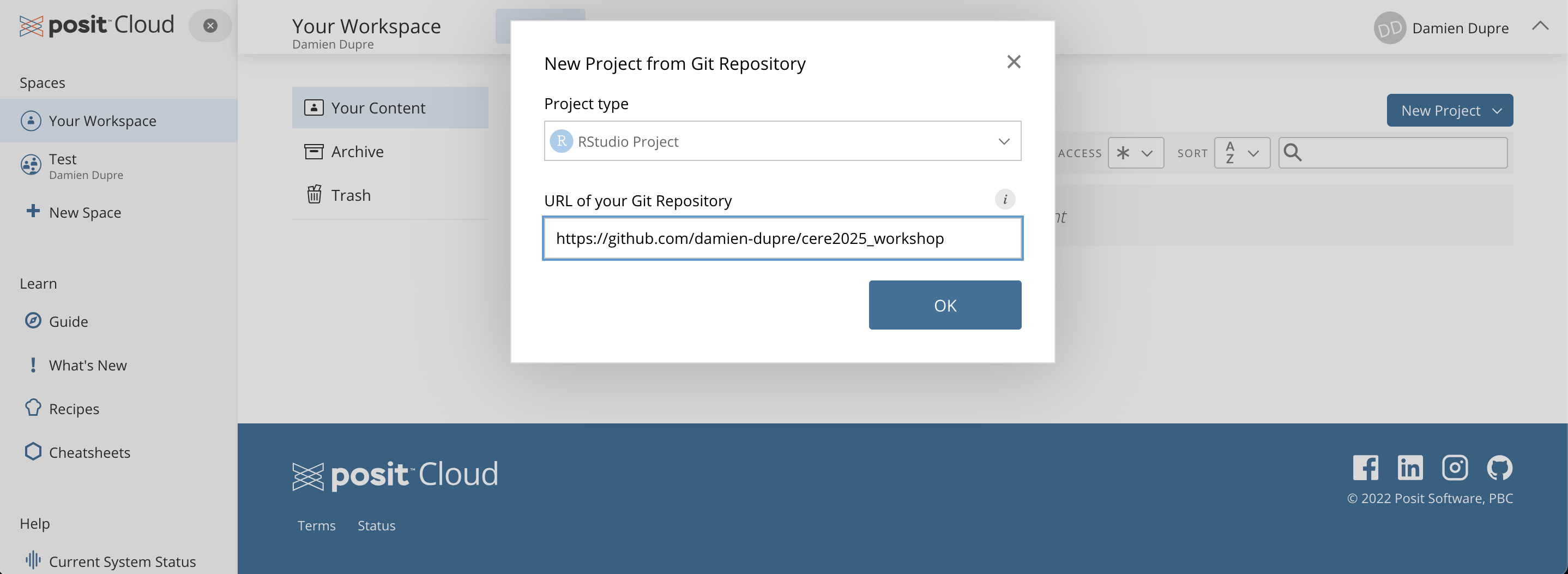Collapse the user menu chevron next to Damien Dupre
Image resolution: width=1568 pixels, height=574 pixels.
(1540, 26)
